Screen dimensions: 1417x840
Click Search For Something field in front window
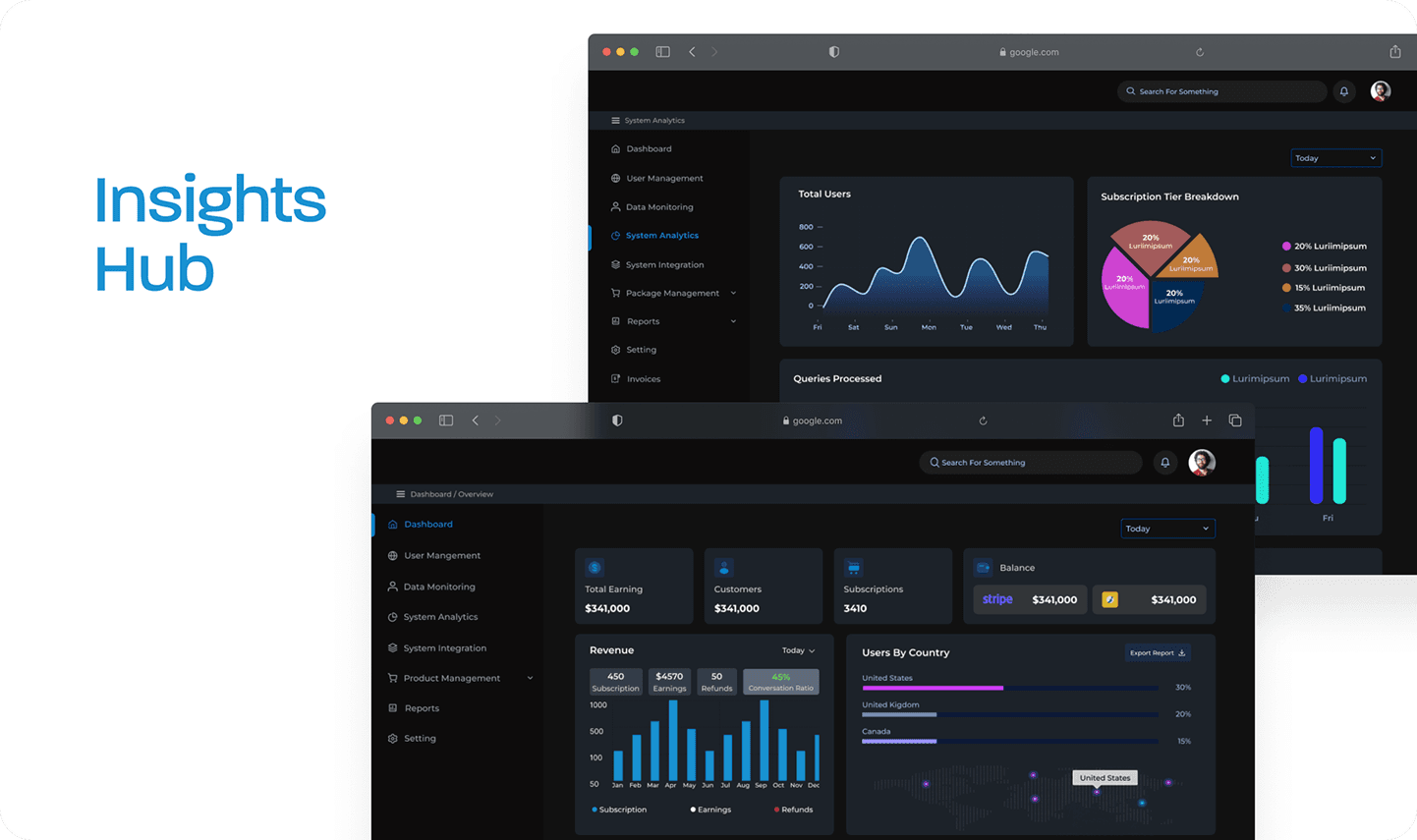pyautogui.click(x=1030, y=463)
